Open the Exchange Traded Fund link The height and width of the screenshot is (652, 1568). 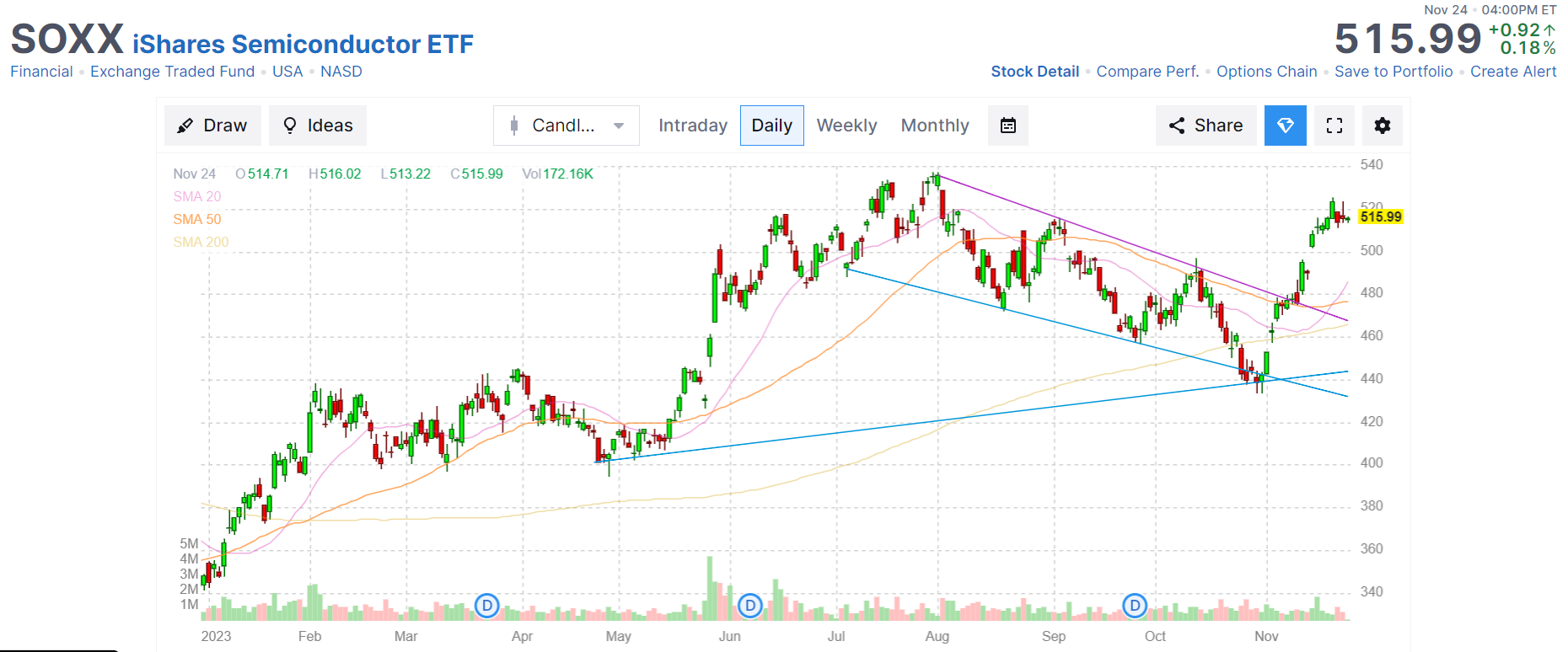[x=172, y=72]
